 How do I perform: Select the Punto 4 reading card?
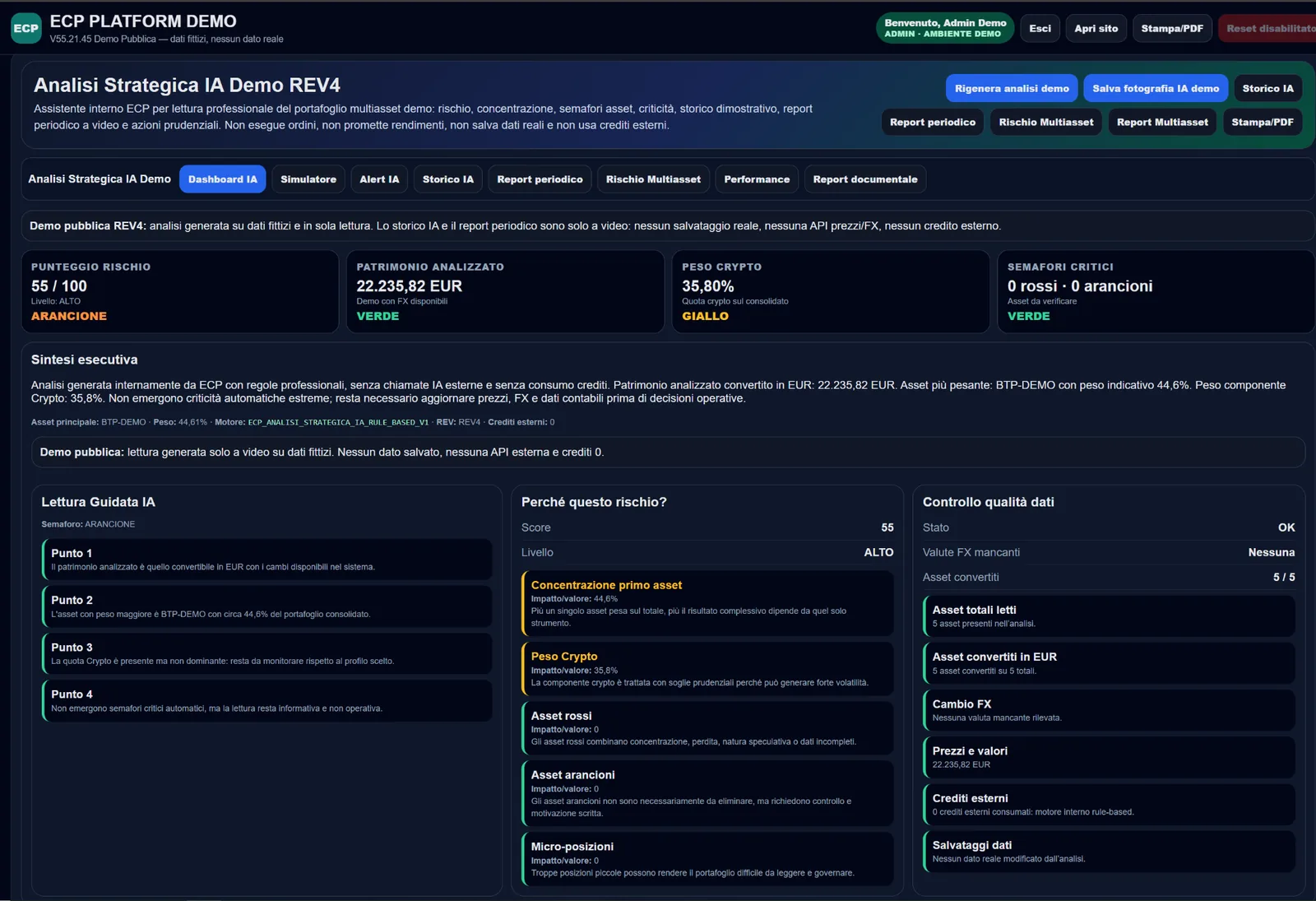tap(266, 701)
